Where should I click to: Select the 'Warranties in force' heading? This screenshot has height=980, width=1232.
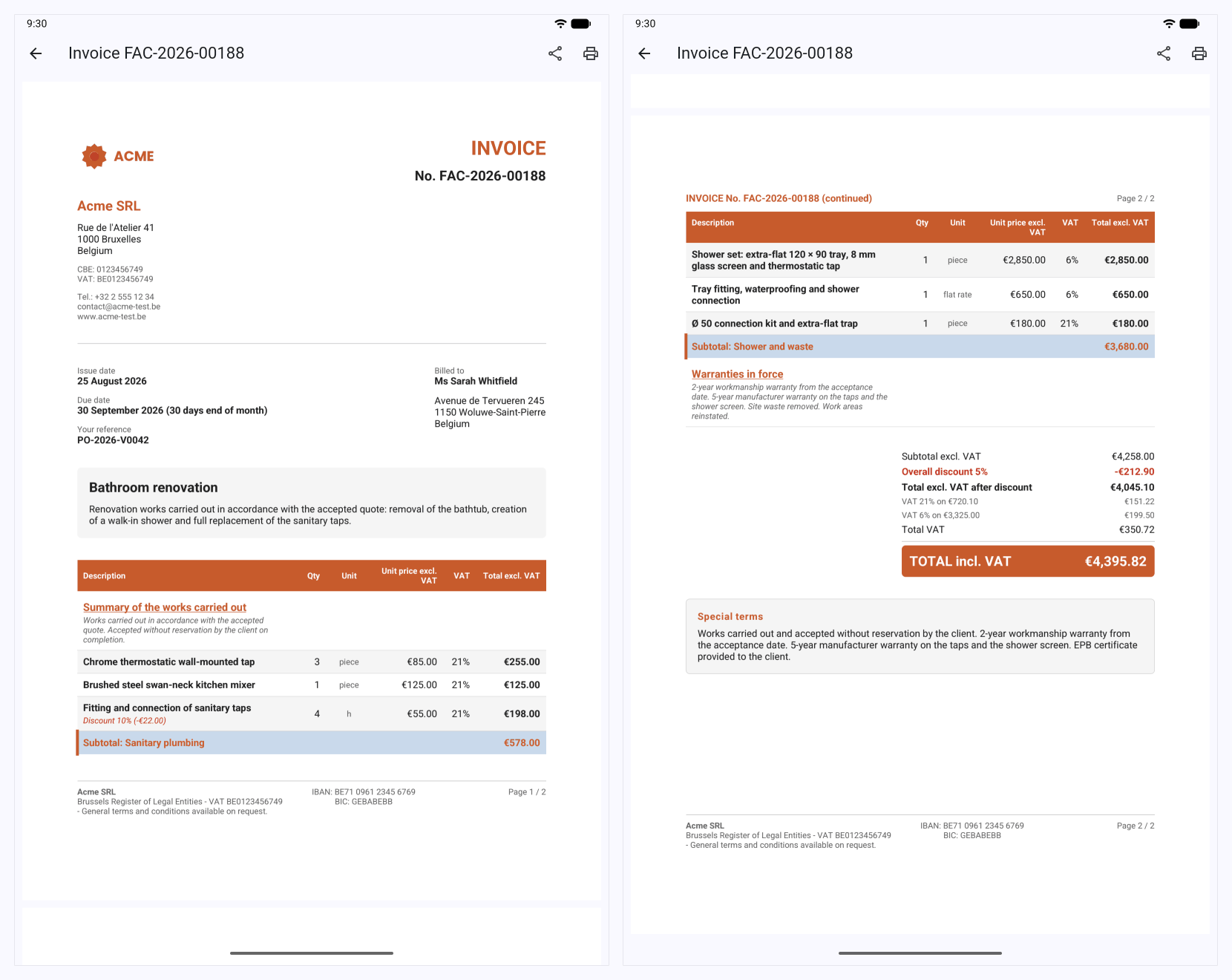point(737,374)
